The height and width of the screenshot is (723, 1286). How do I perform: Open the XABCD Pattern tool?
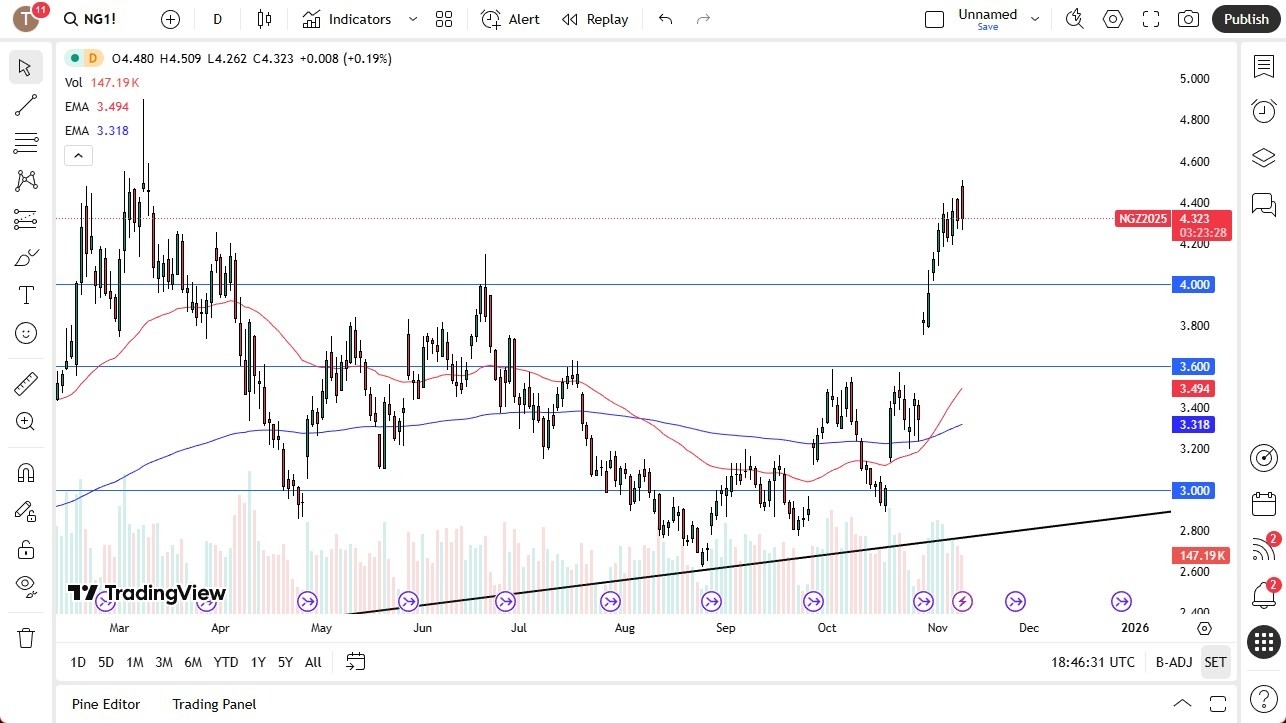coord(25,181)
